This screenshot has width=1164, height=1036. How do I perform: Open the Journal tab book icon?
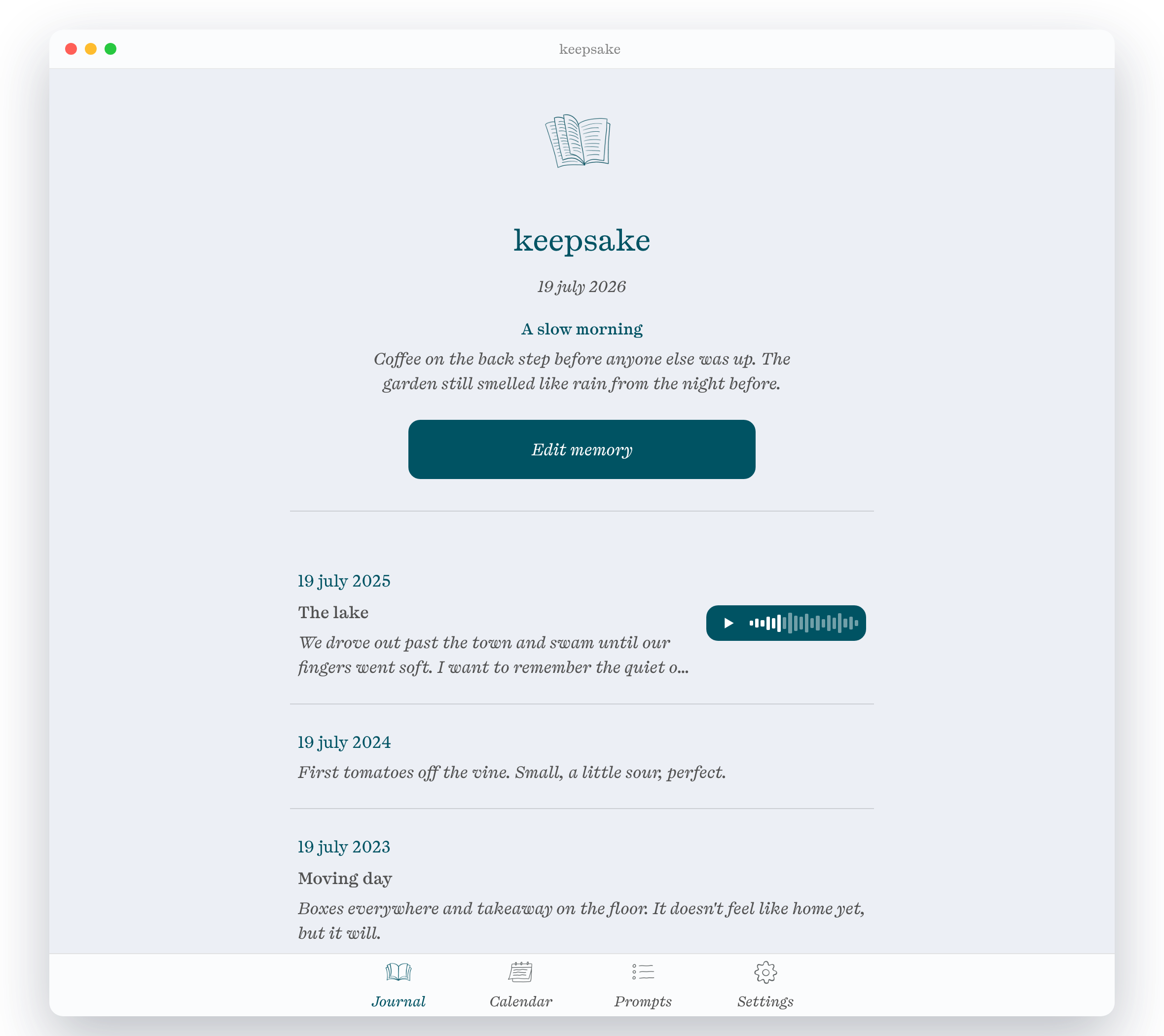click(x=398, y=972)
